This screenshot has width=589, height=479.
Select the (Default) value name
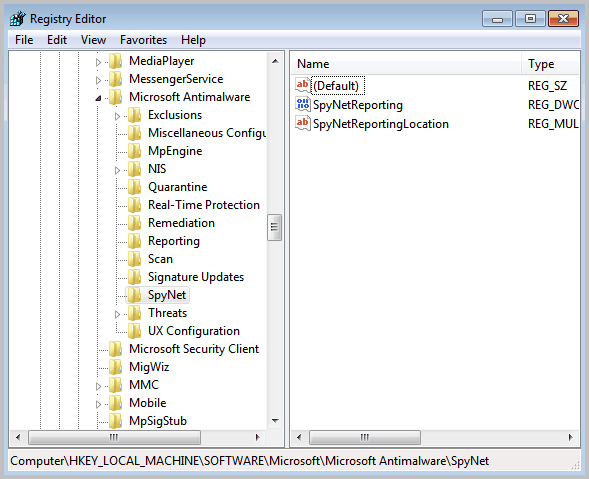point(337,86)
